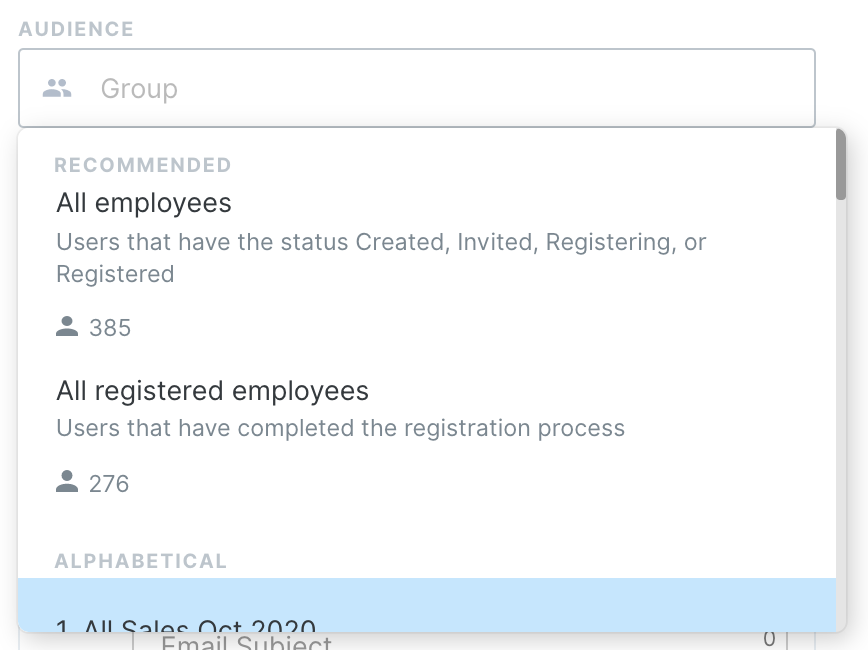Click the scrollbar track below the thumb
This screenshot has height=650, width=868.
[841, 415]
